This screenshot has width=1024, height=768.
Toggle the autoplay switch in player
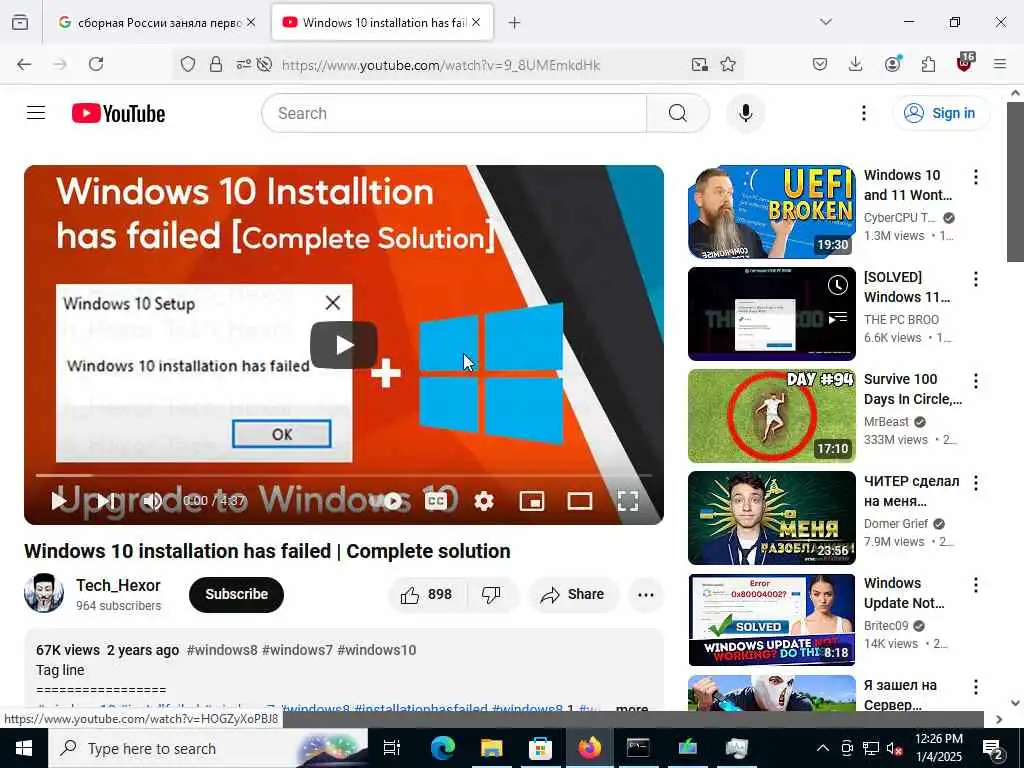(386, 501)
